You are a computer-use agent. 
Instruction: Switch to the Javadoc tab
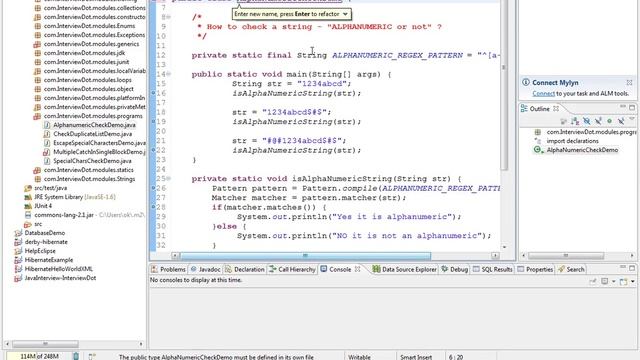point(205,269)
